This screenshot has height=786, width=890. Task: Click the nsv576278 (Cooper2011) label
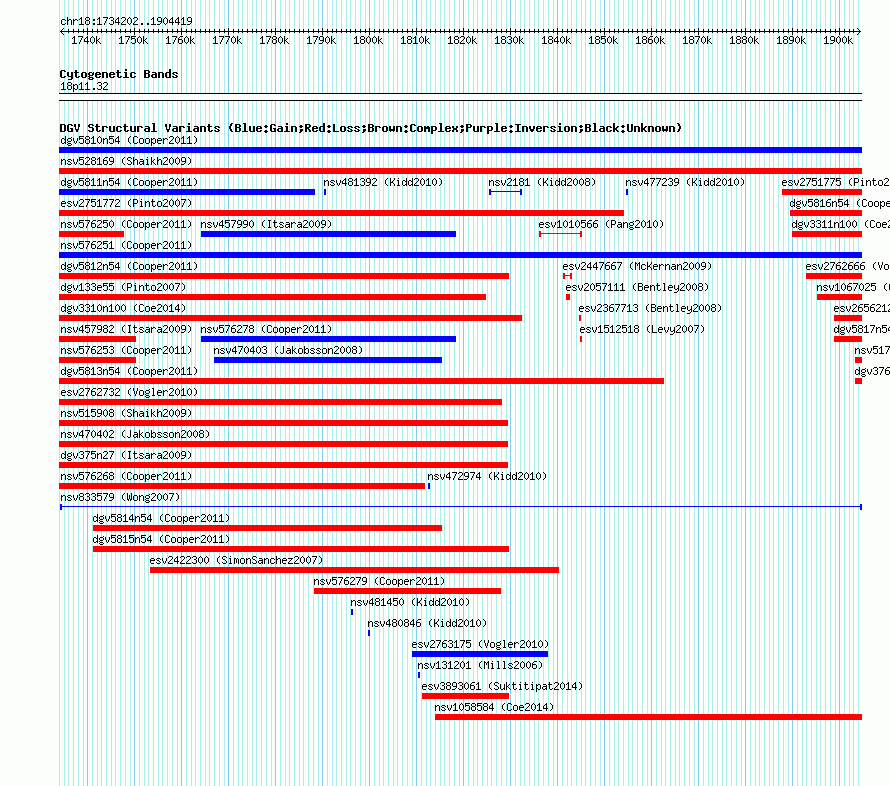tap(266, 329)
